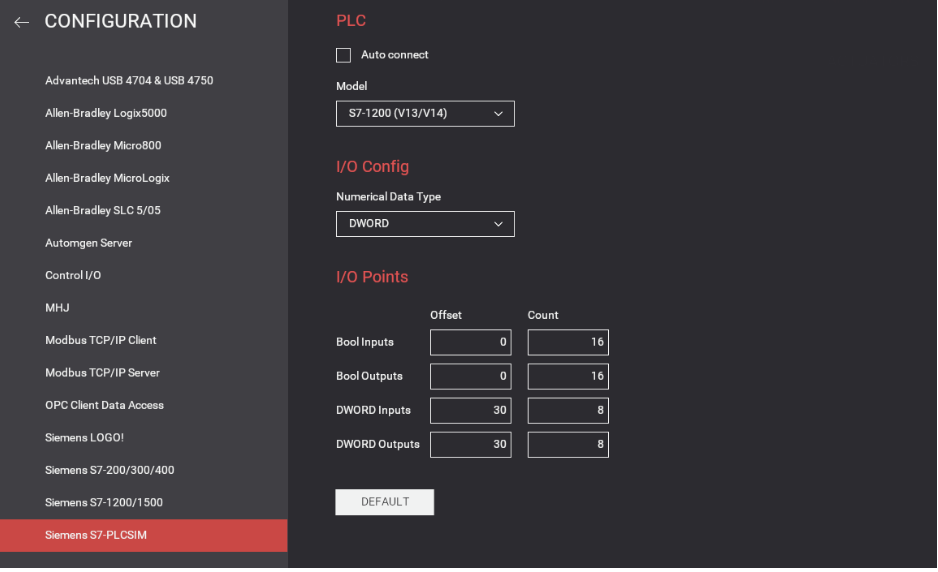Viewport: 938px width, 572px height.
Task: Click the I/O Points section heading
Action: tap(372, 277)
